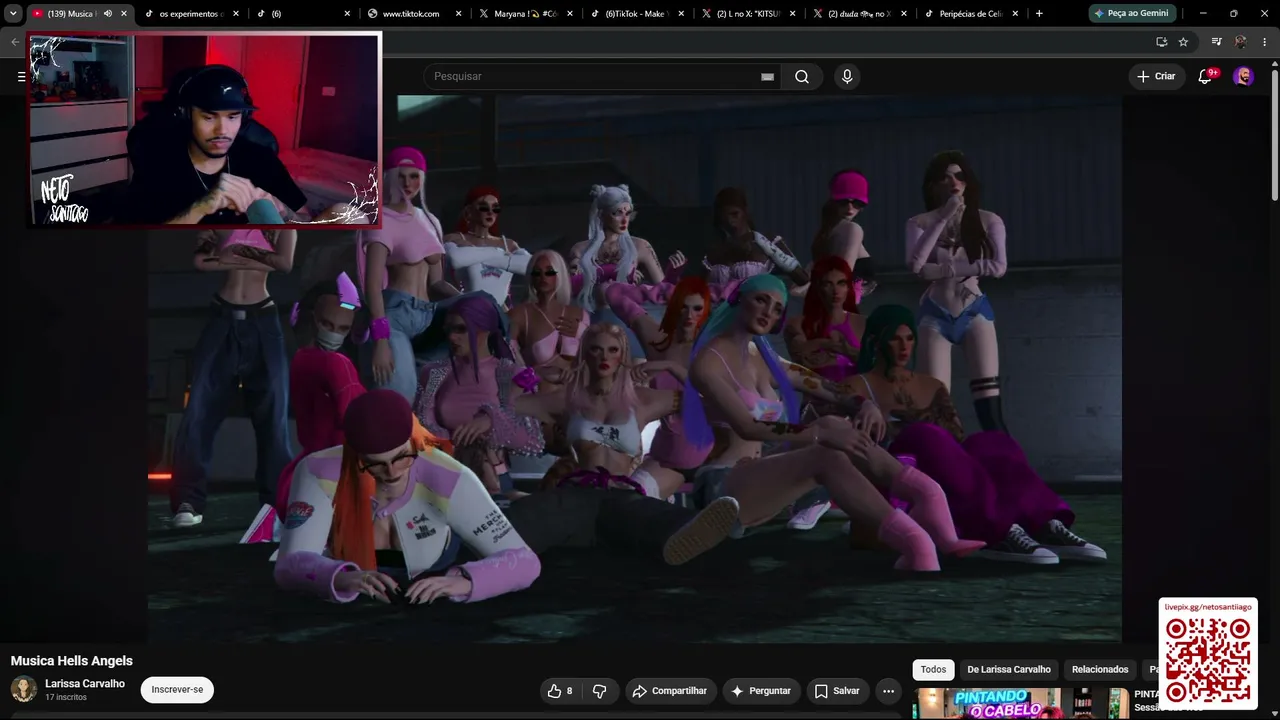The height and width of the screenshot is (720, 1280).
Task: Click the "Criar" create button
Action: click(x=1156, y=77)
